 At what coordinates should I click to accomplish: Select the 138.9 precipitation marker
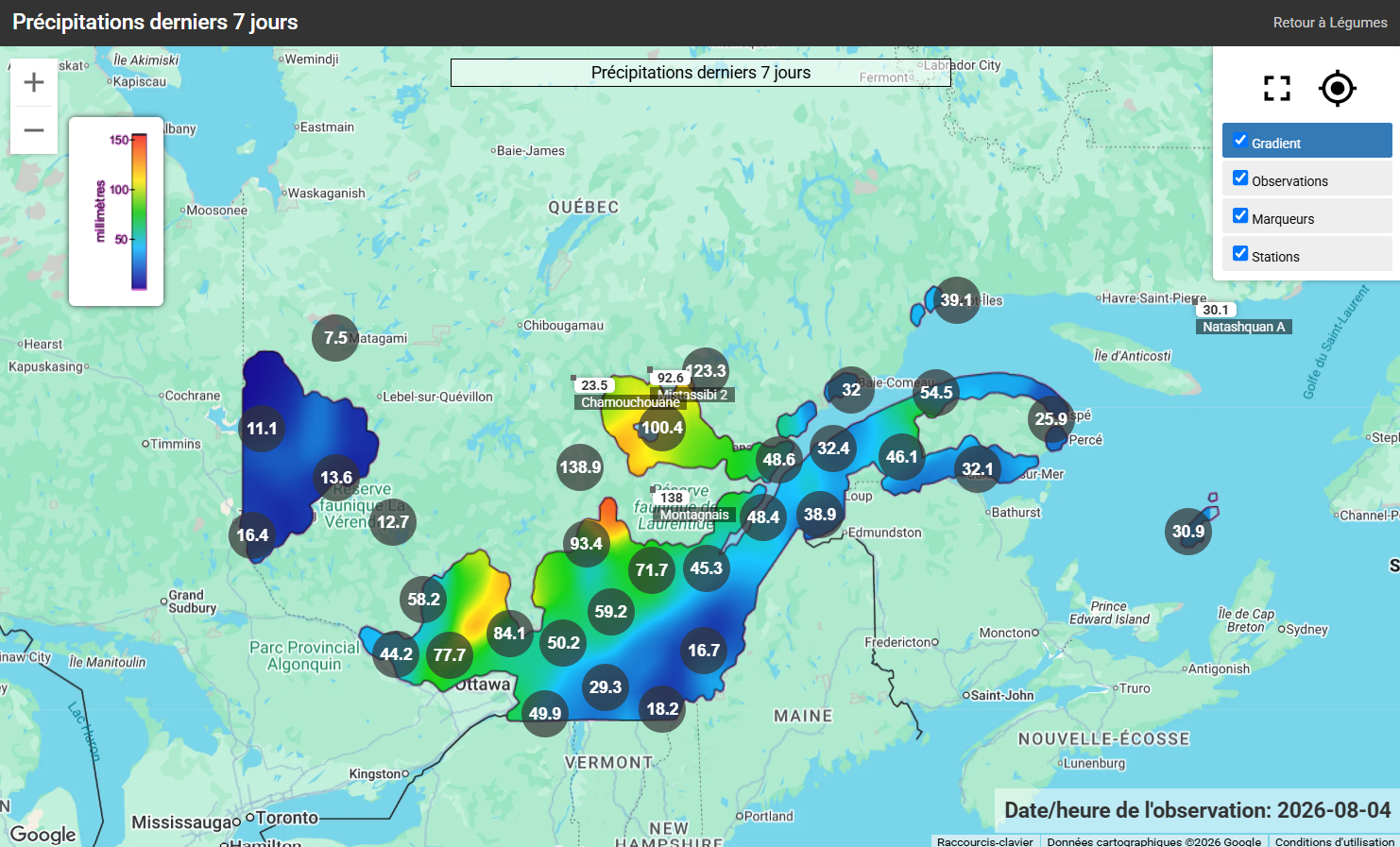click(x=580, y=467)
